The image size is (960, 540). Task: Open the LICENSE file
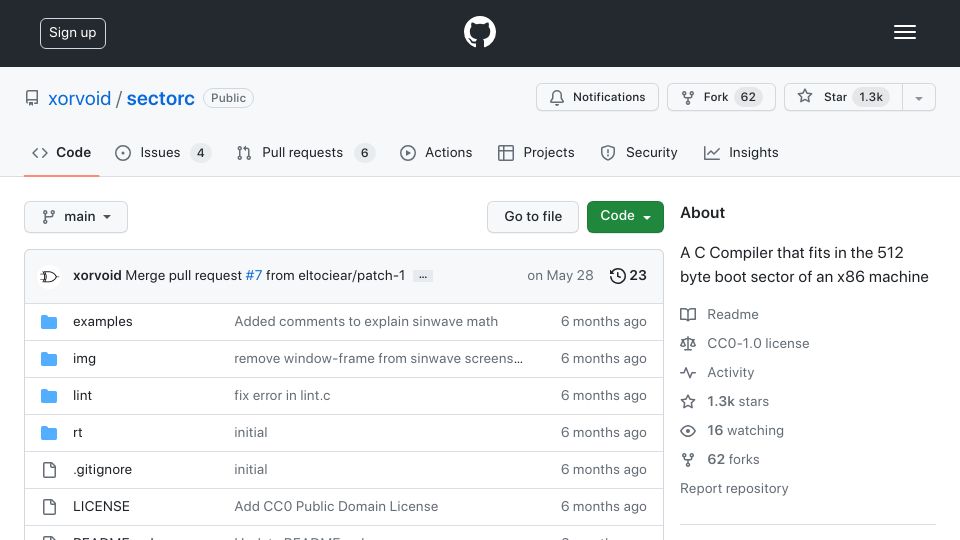point(101,506)
